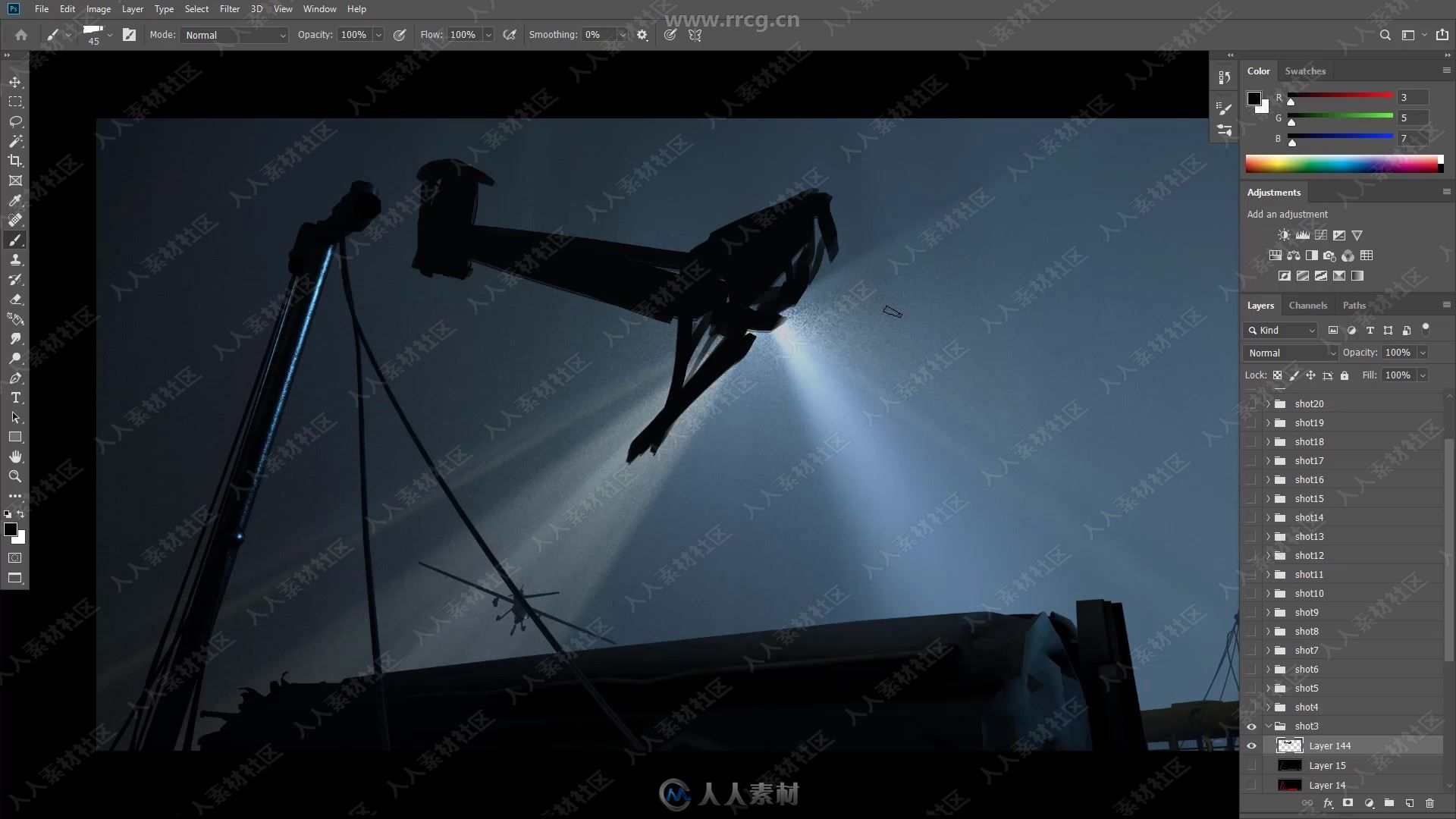Toggle visibility of shot3 layer
This screenshot has height=819, width=1456.
(x=1251, y=726)
